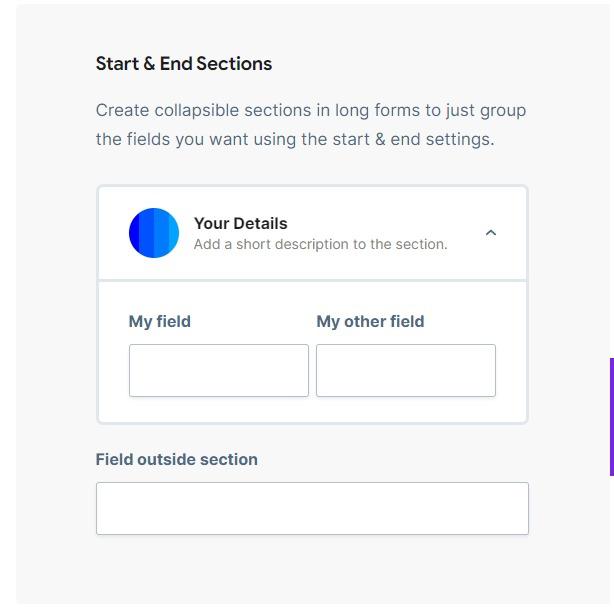Click the 'the fields you want' text line
This screenshot has height=612, width=614.
(295, 139)
